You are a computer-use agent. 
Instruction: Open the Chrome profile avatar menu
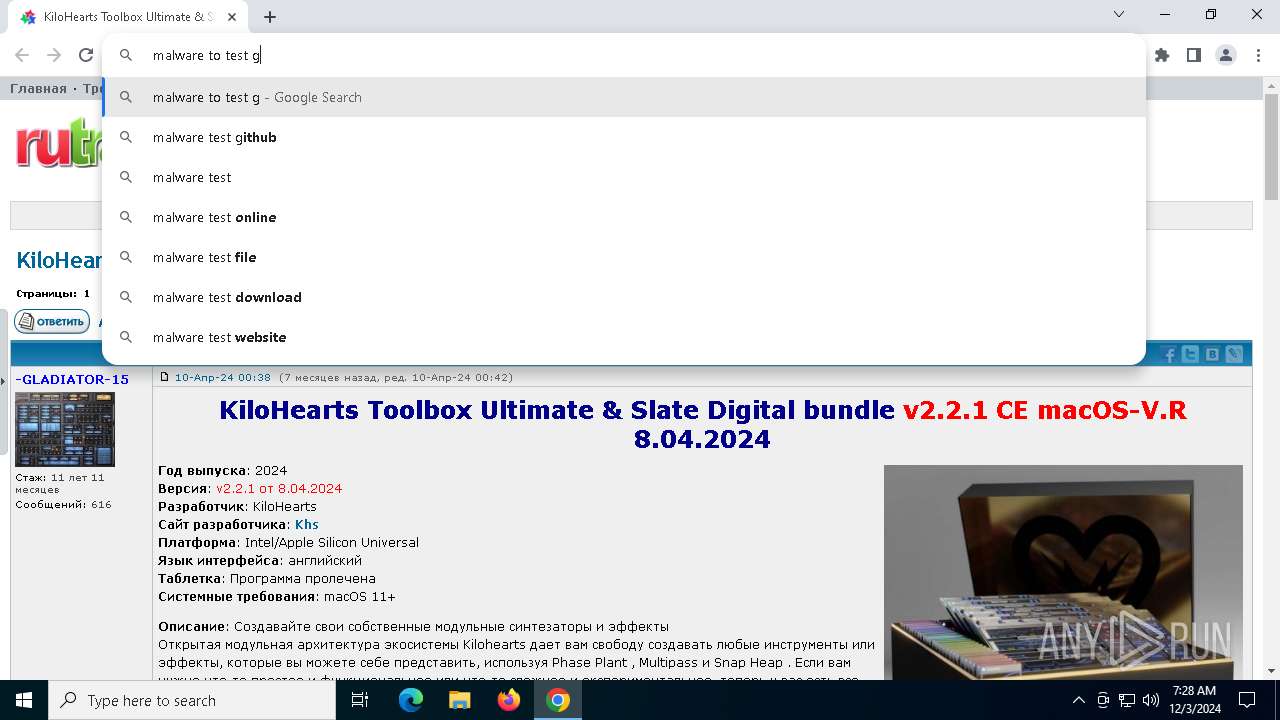click(1226, 55)
